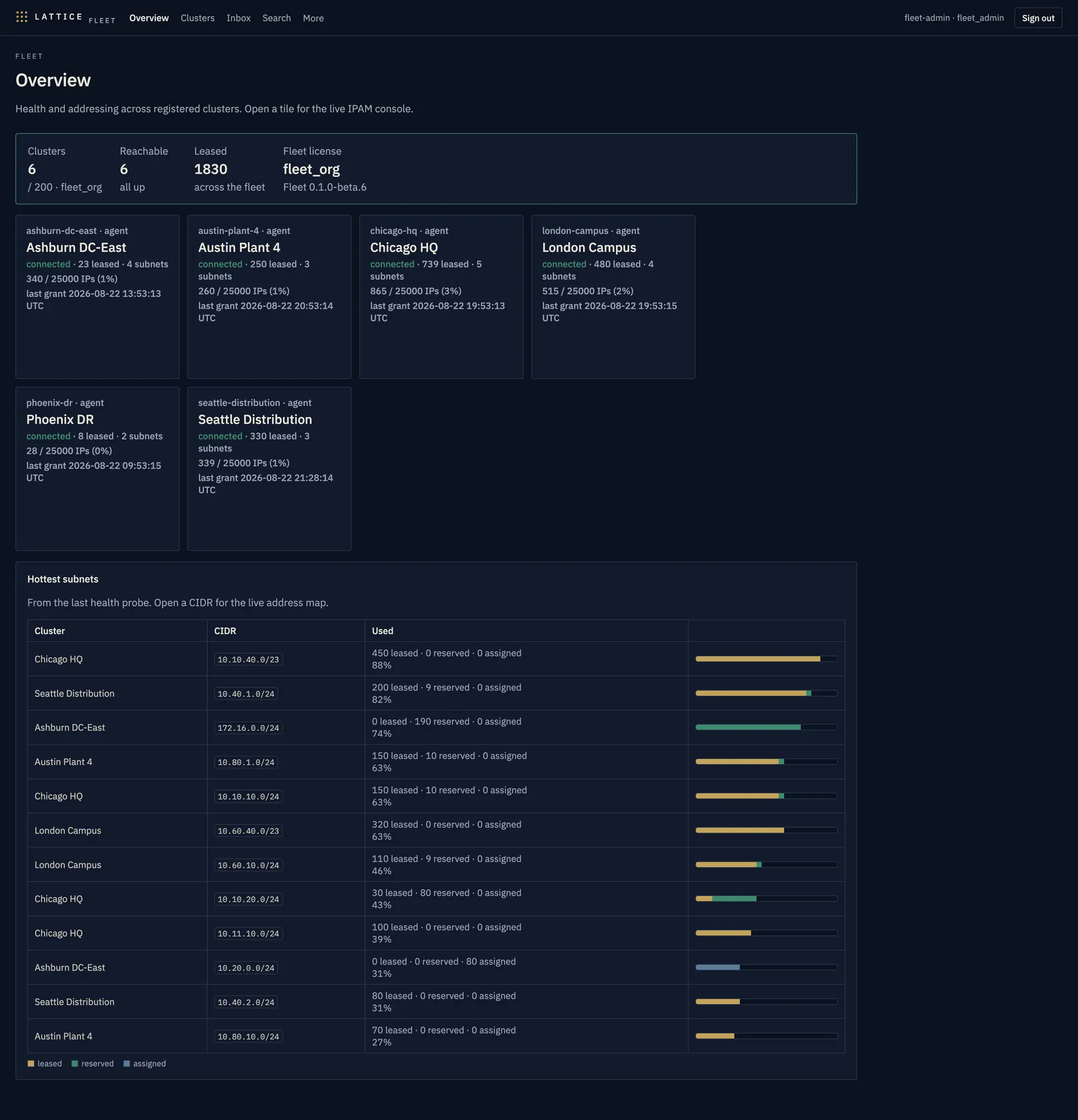1078x1120 pixels.
Task: Click the Reachable 6 summary value
Action: (124, 169)
